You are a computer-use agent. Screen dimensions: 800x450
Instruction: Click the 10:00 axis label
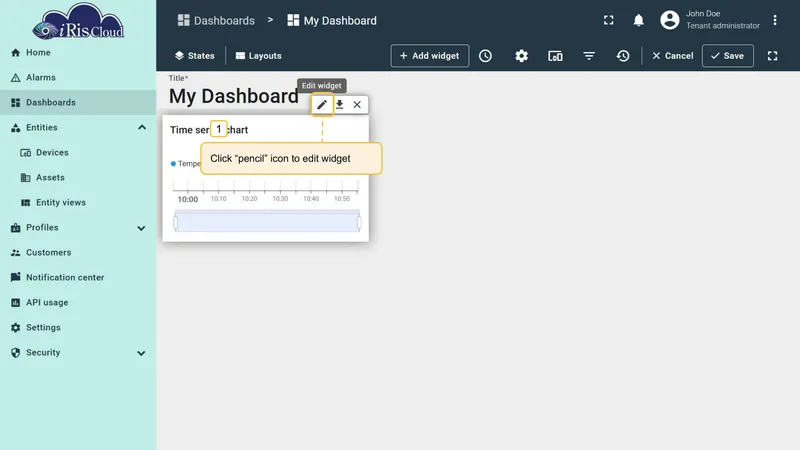188,199
